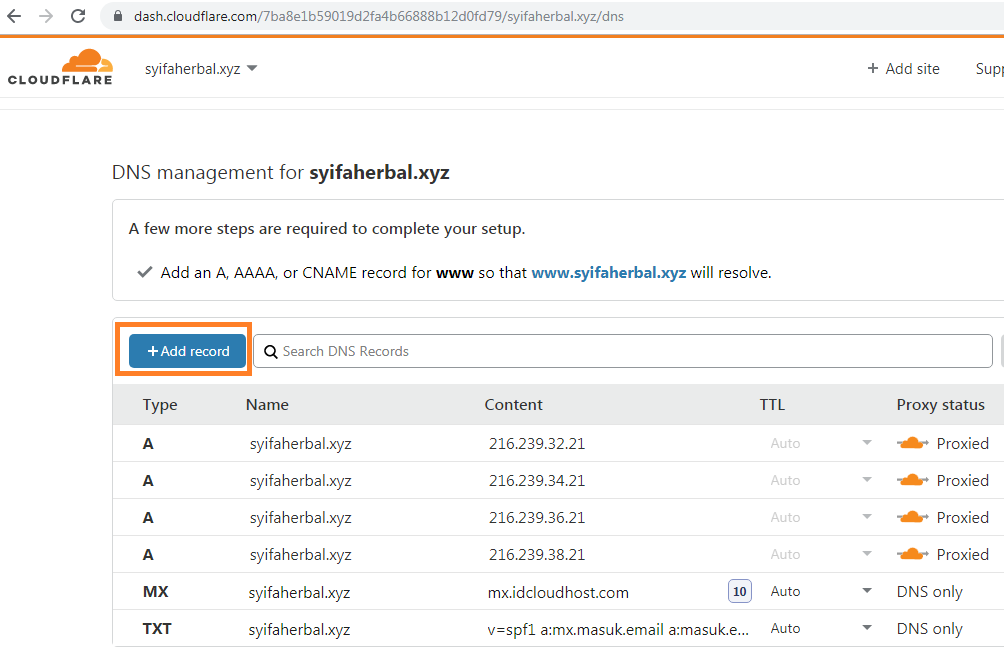This screenshot has height=651, width=1004.
Task: Toggle the proxy cloud for 216.239.38.21
Action: tap(912, 554)
